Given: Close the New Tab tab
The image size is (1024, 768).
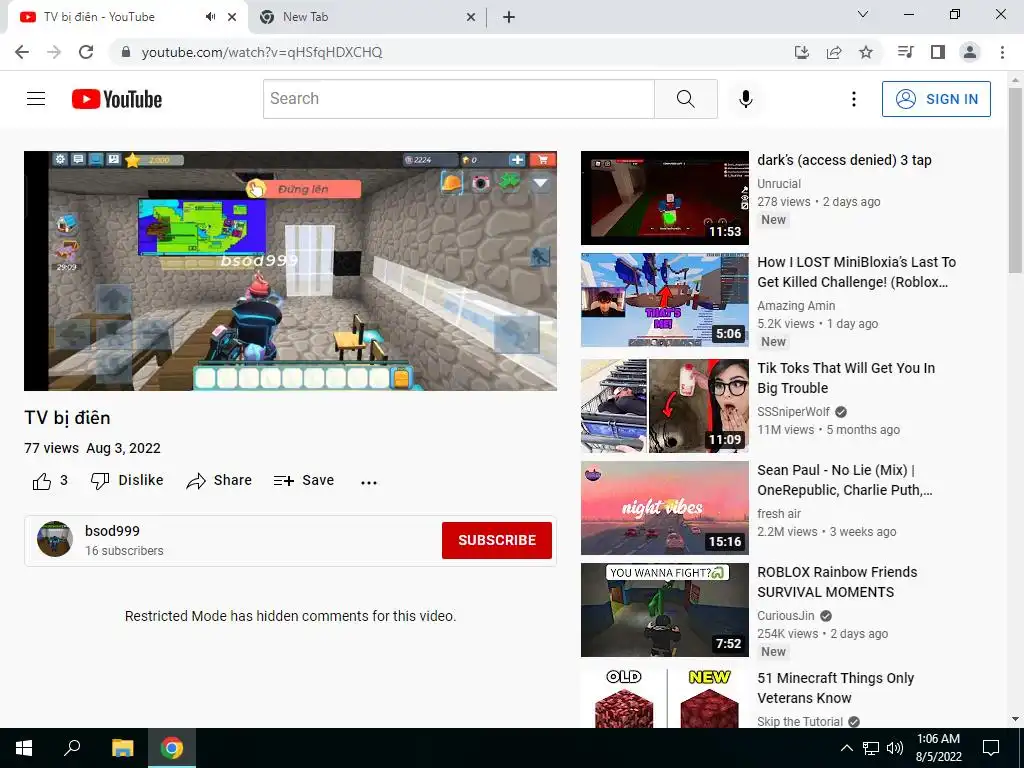Looking at the screenshot, I should tap(471, 18).
